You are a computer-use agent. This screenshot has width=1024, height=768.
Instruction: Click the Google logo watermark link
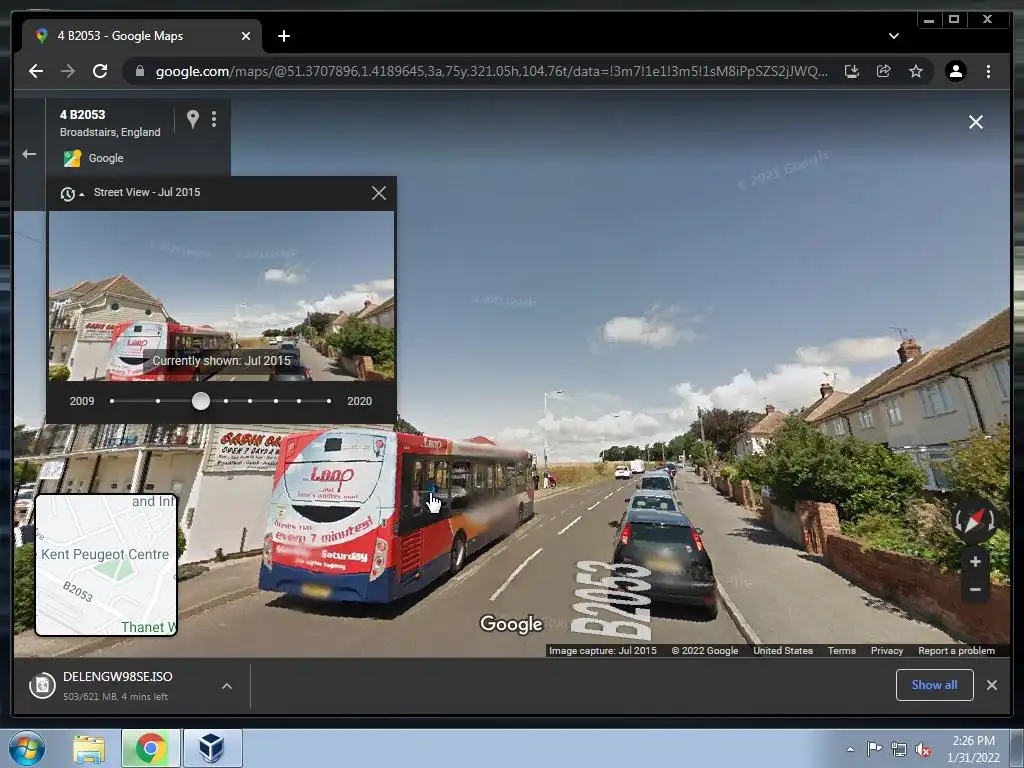click(511, 624)
